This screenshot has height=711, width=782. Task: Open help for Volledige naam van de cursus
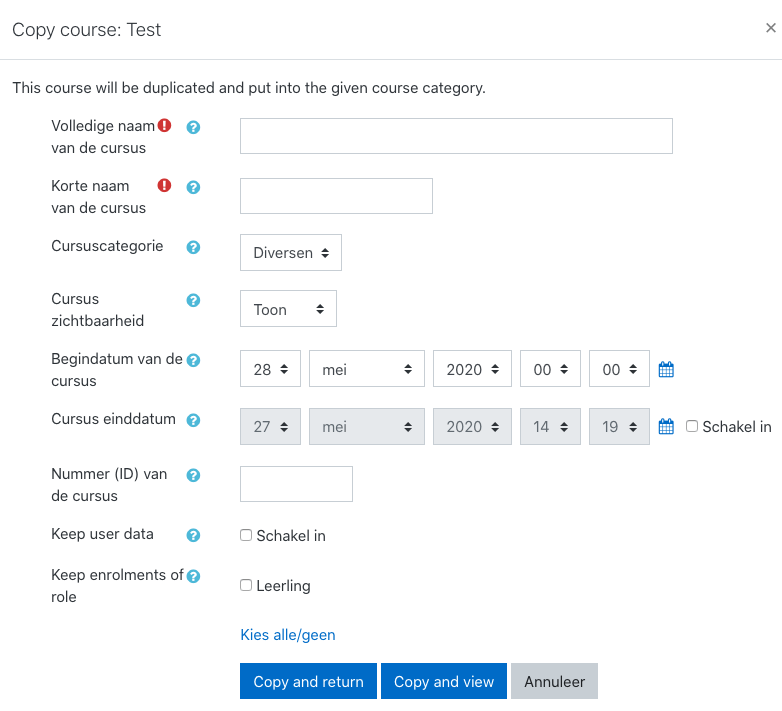click(193, 128)
